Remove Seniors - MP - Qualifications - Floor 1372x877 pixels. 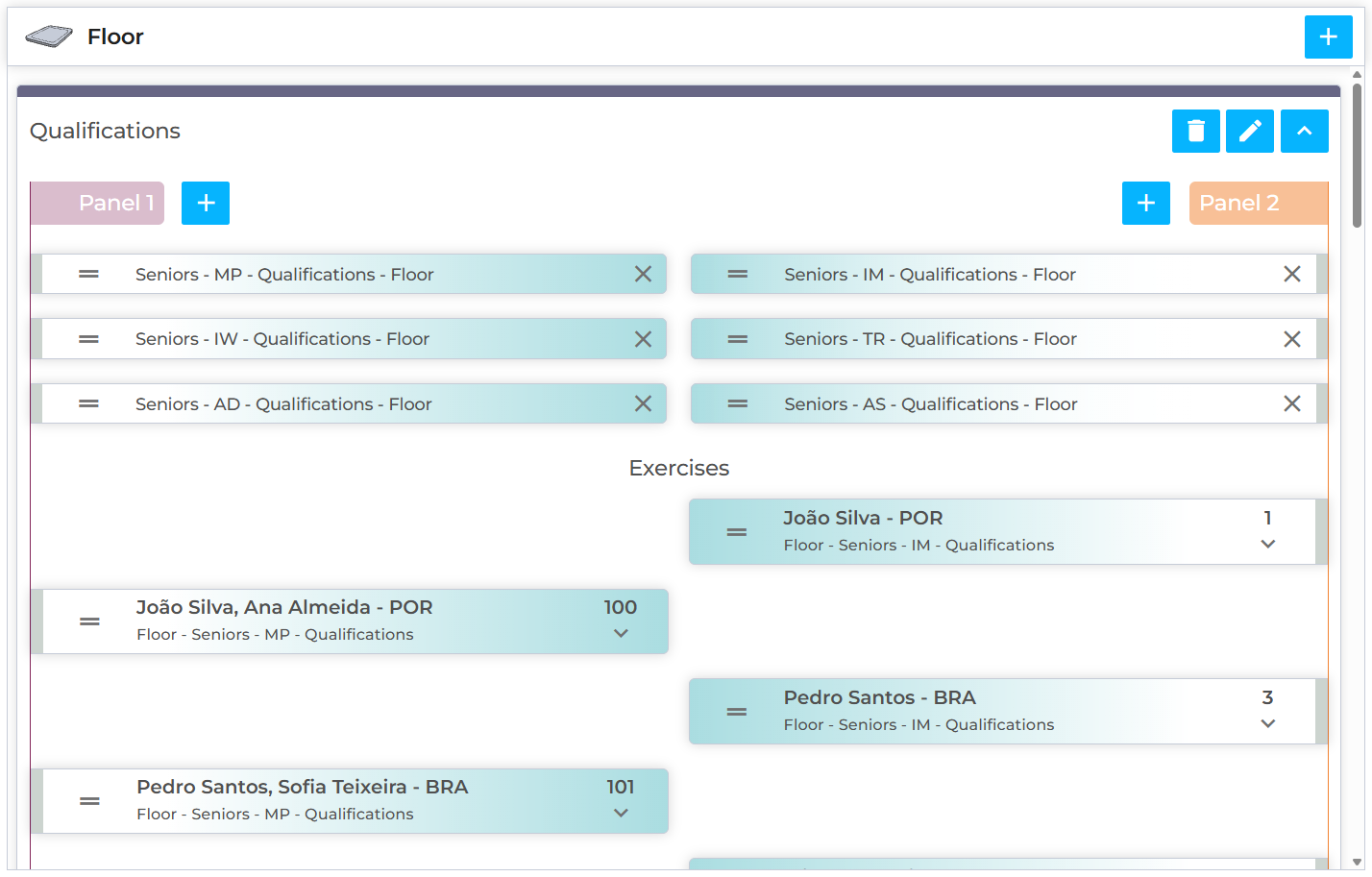pyautogui.click(x=643, y=275)
